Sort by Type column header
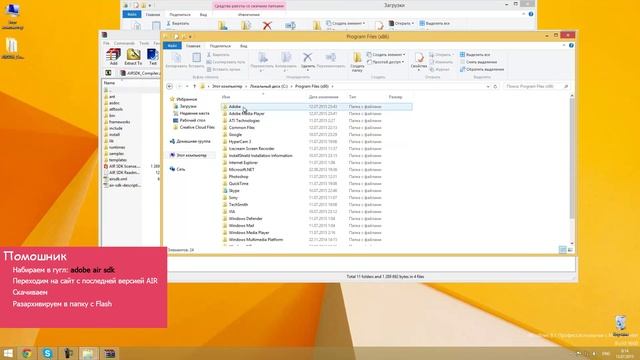640x360 pixels. coord(352,97)
